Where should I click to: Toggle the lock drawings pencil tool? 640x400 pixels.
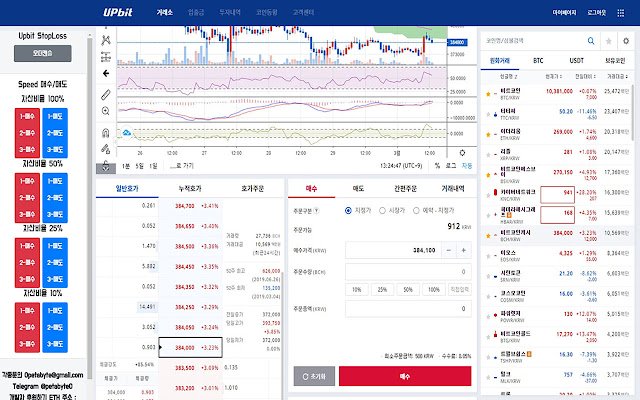click(106, 149)
